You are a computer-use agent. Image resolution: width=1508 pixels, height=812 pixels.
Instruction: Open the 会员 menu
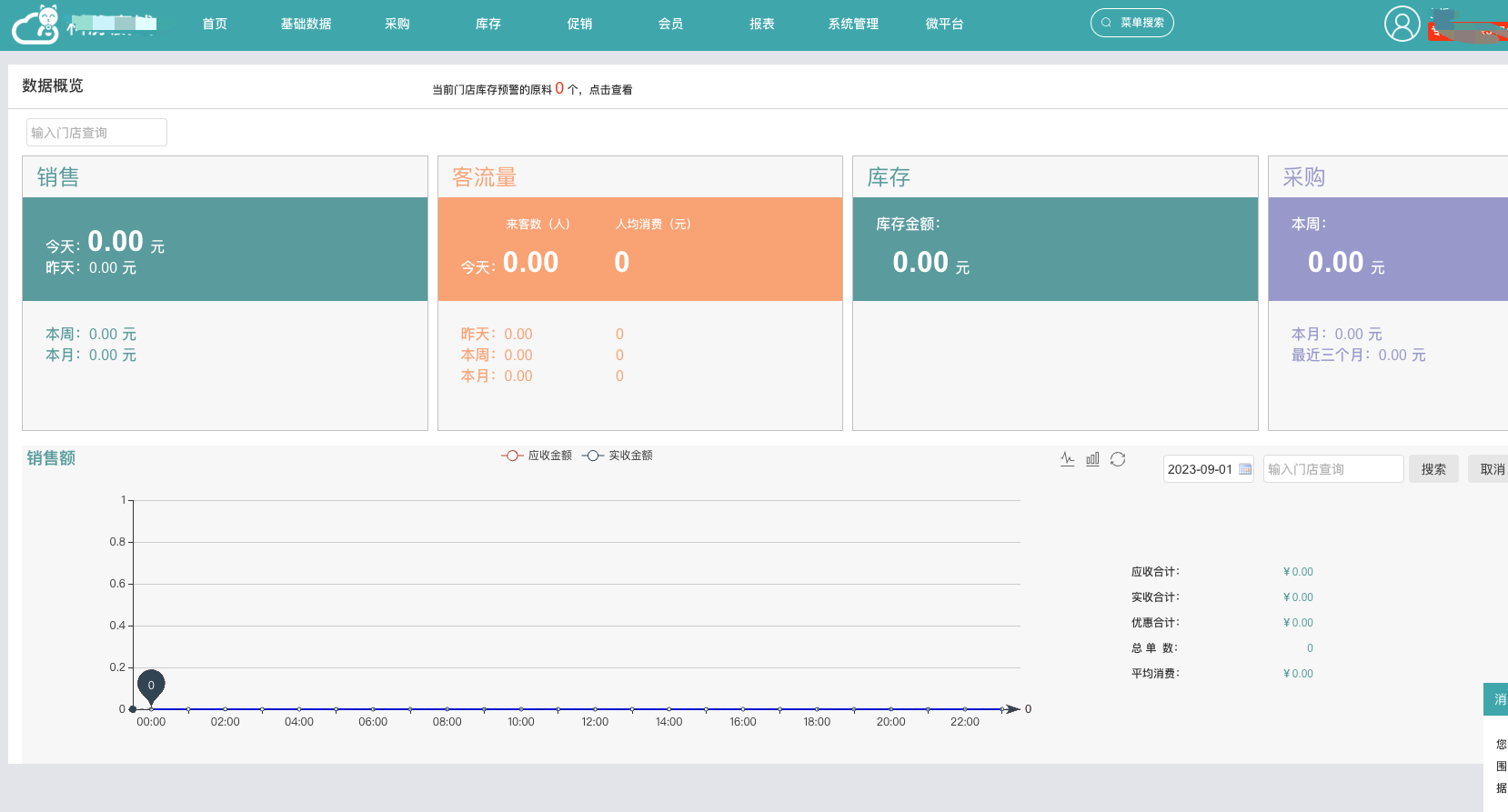click(x=671, y=24)
